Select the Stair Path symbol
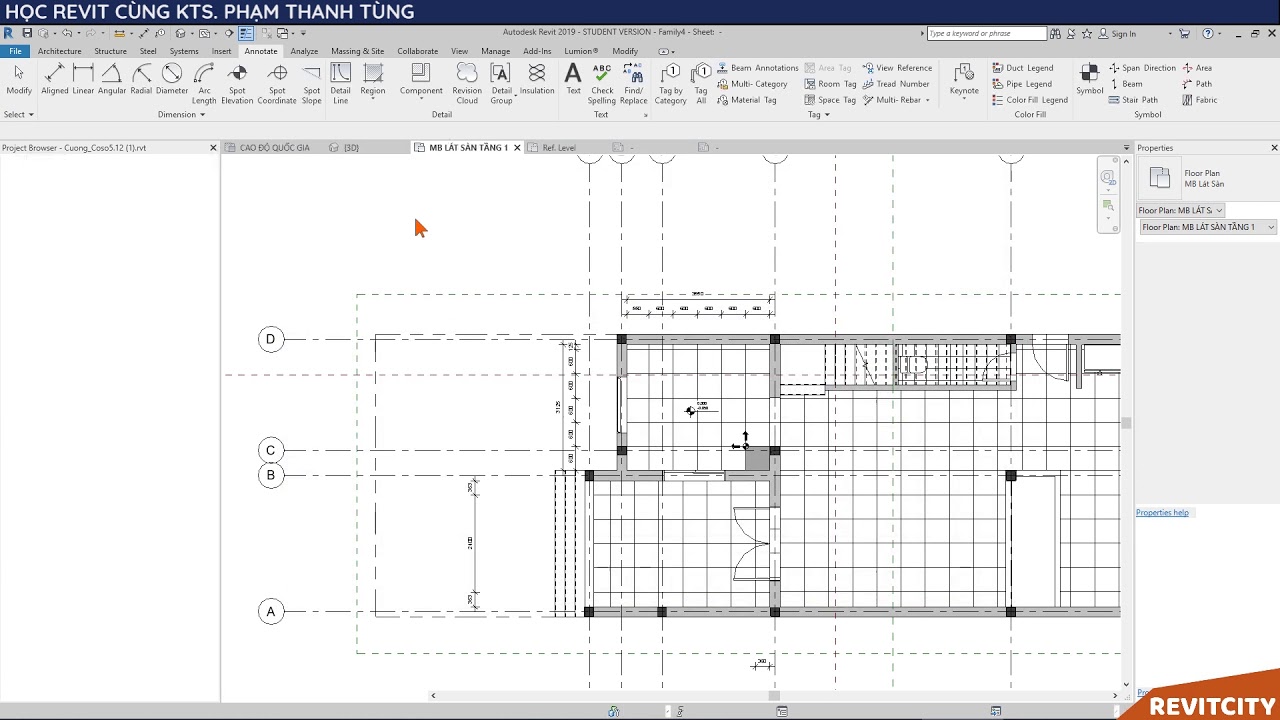 pos(1133,100)
